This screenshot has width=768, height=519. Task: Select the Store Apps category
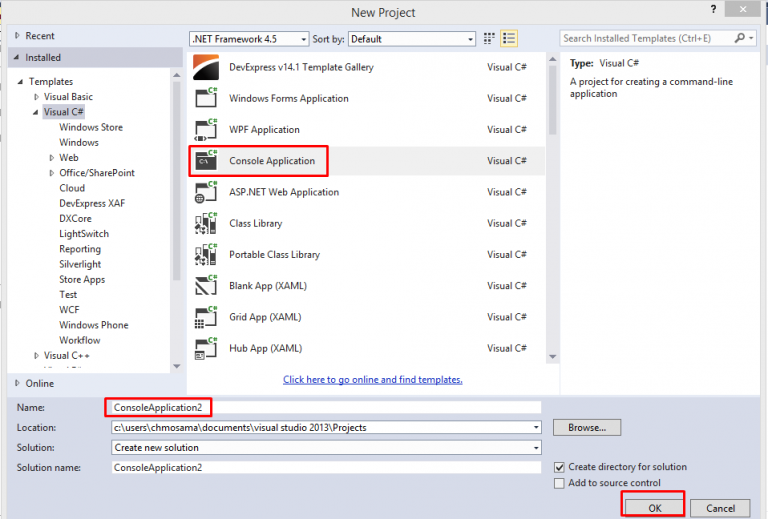tap(82, 280)
